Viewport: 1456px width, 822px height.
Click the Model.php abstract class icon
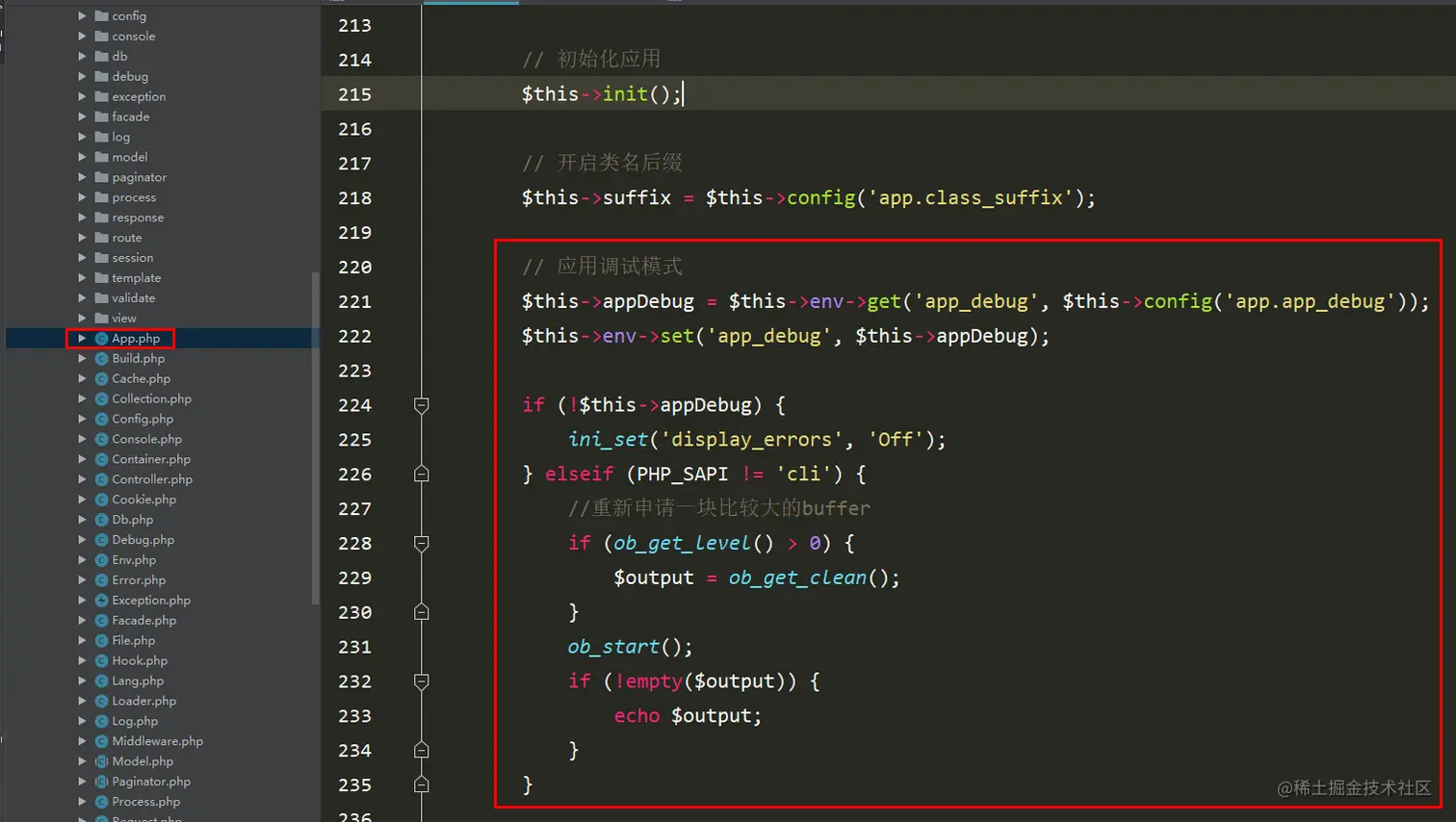pyautogui.click(x=101, y=762)
